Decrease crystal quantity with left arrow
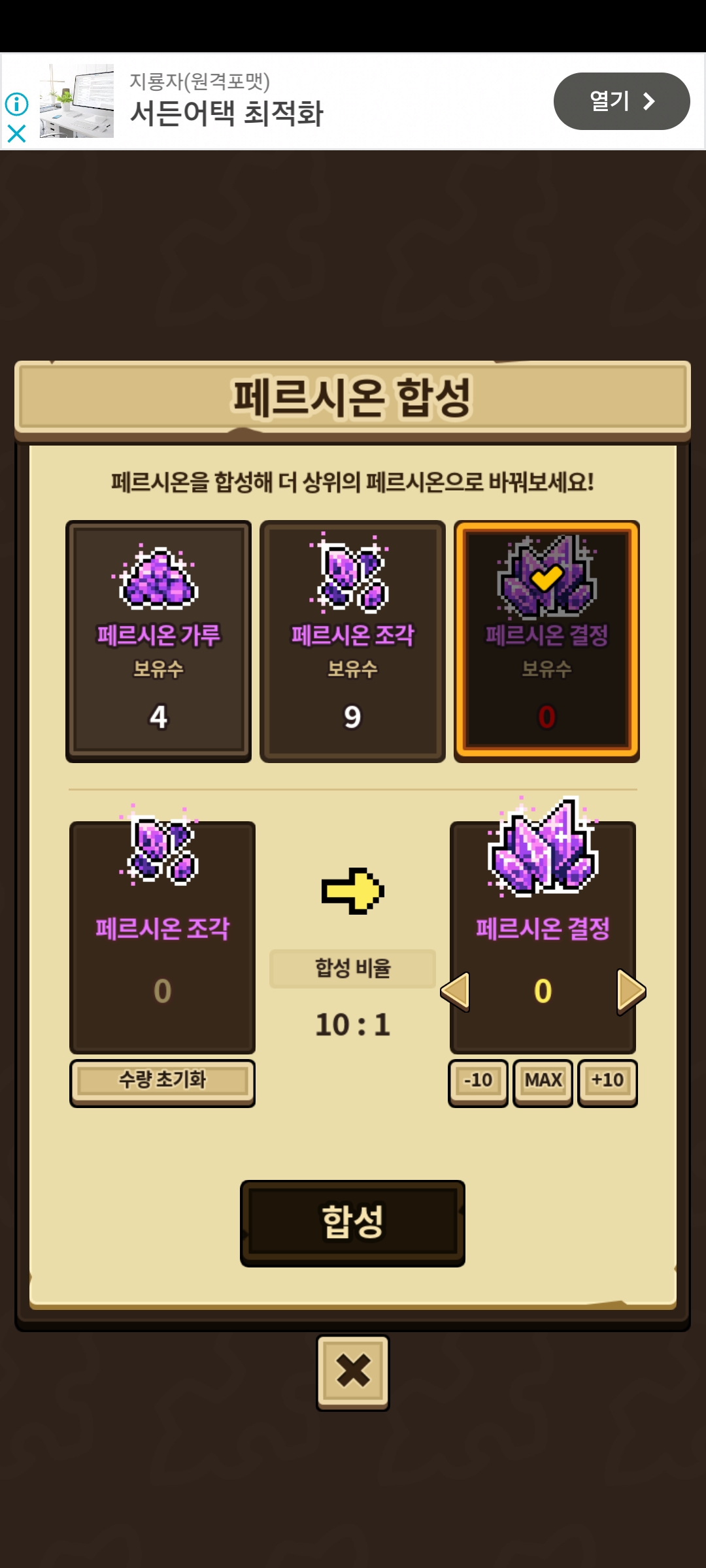 coord(456,992)
